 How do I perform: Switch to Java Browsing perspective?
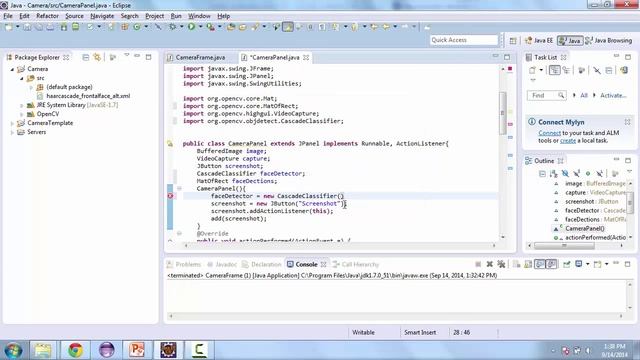pos(609,40)
